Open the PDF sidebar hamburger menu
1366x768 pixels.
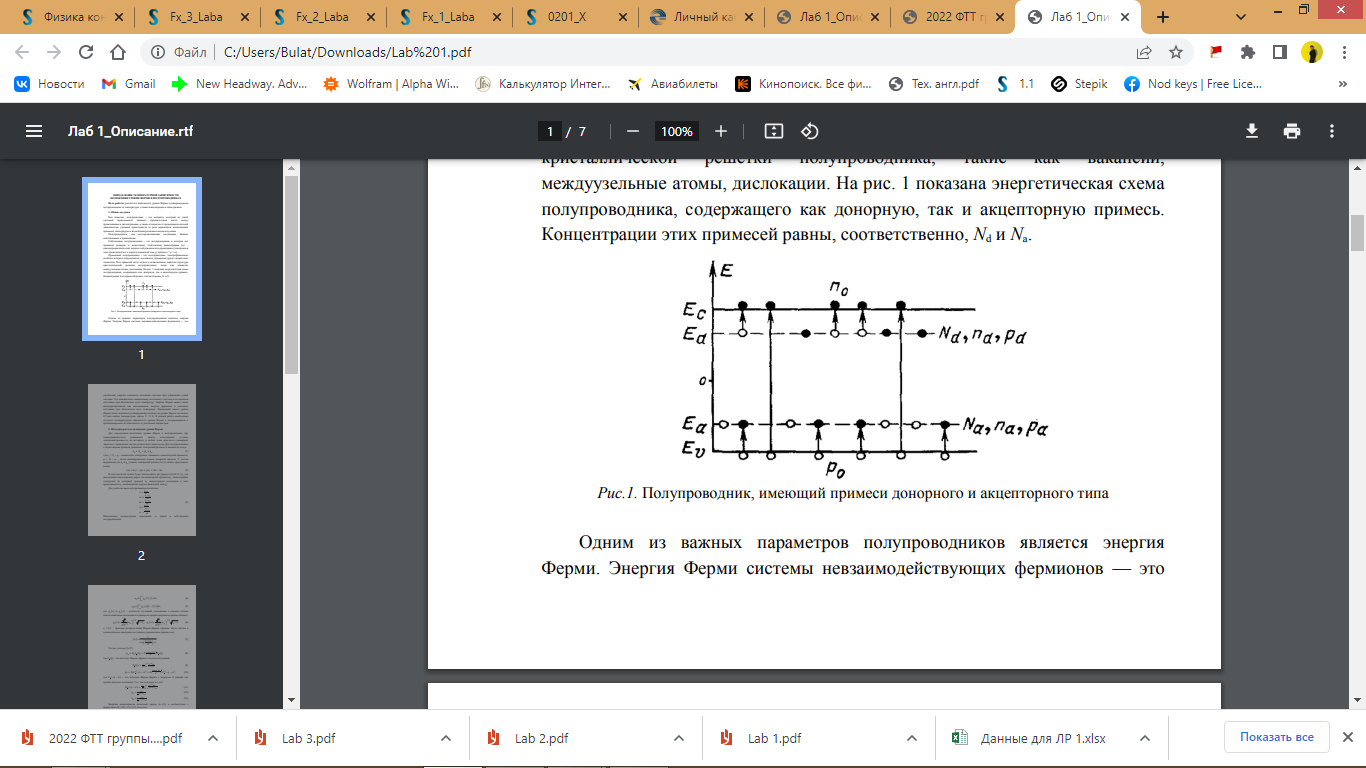[34, 131]
